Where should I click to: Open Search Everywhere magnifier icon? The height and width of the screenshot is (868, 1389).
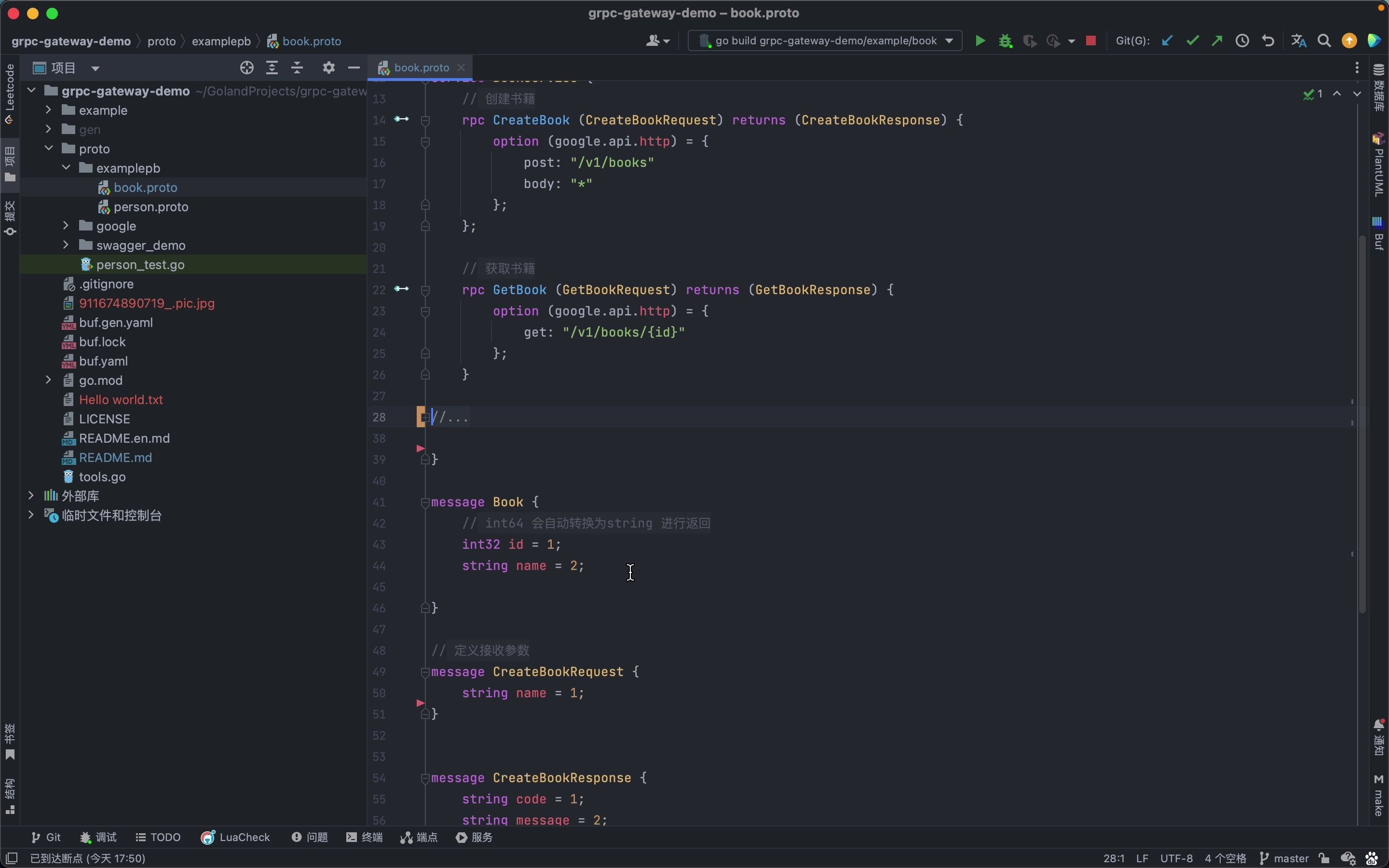point(1325,41)
